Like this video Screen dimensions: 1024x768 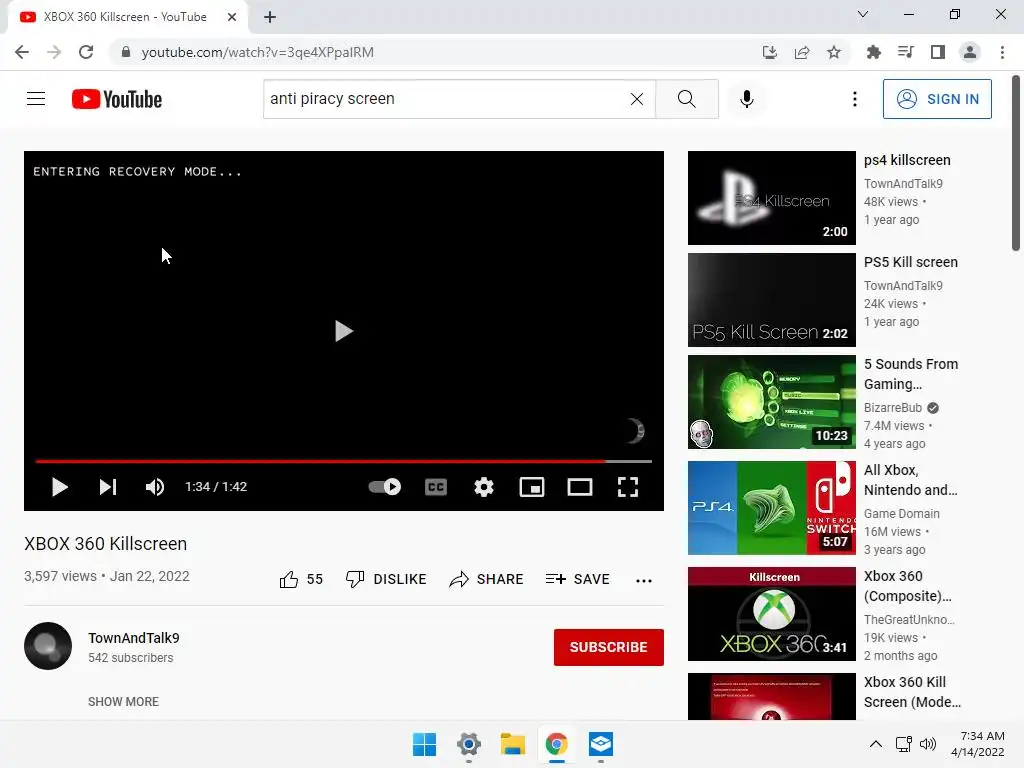301,579
